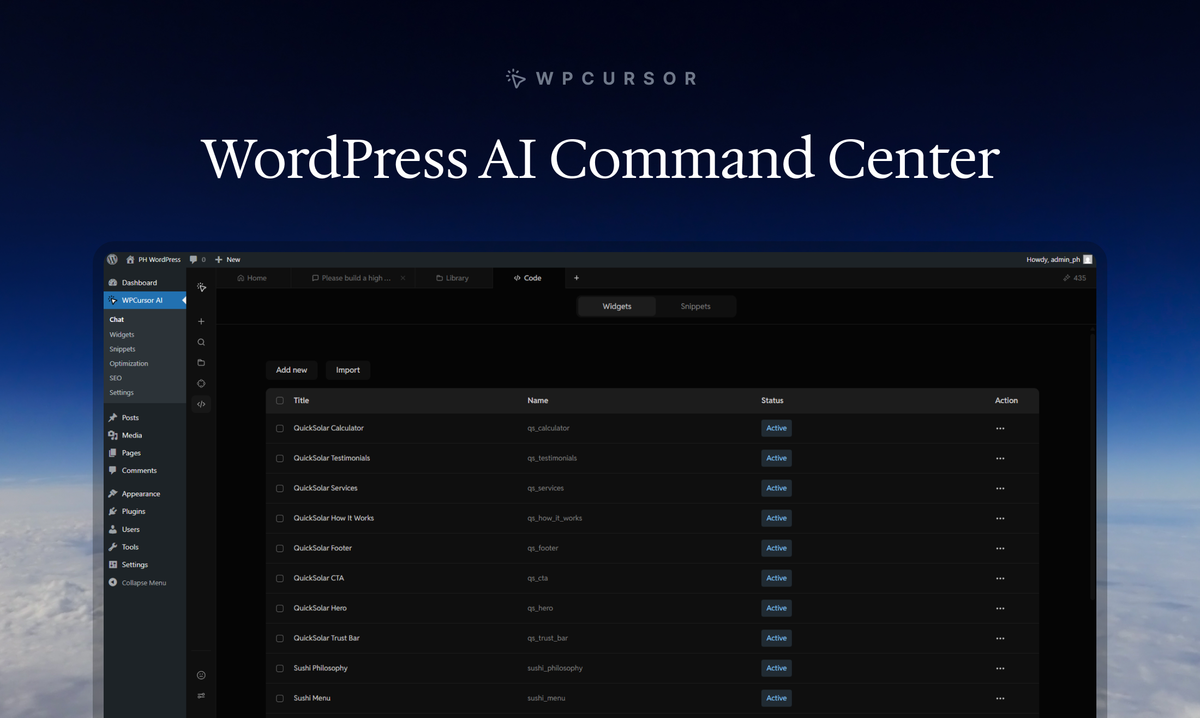Select the WPCursor cursor icon in the mini sidebar
The width and height of the screenshot is (1200, 718).
pos(201,287)
